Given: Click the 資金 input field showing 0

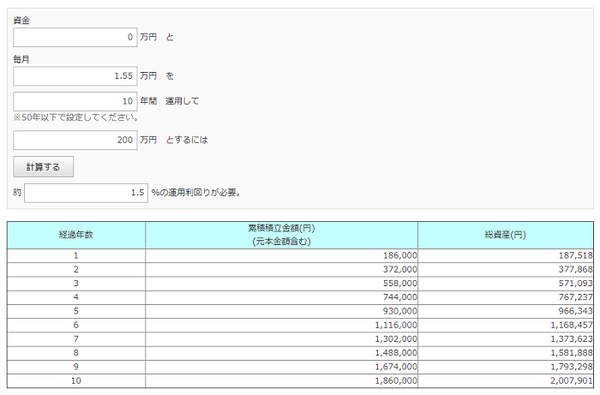Looking at the screenshot, I should [x=75, y=37].
